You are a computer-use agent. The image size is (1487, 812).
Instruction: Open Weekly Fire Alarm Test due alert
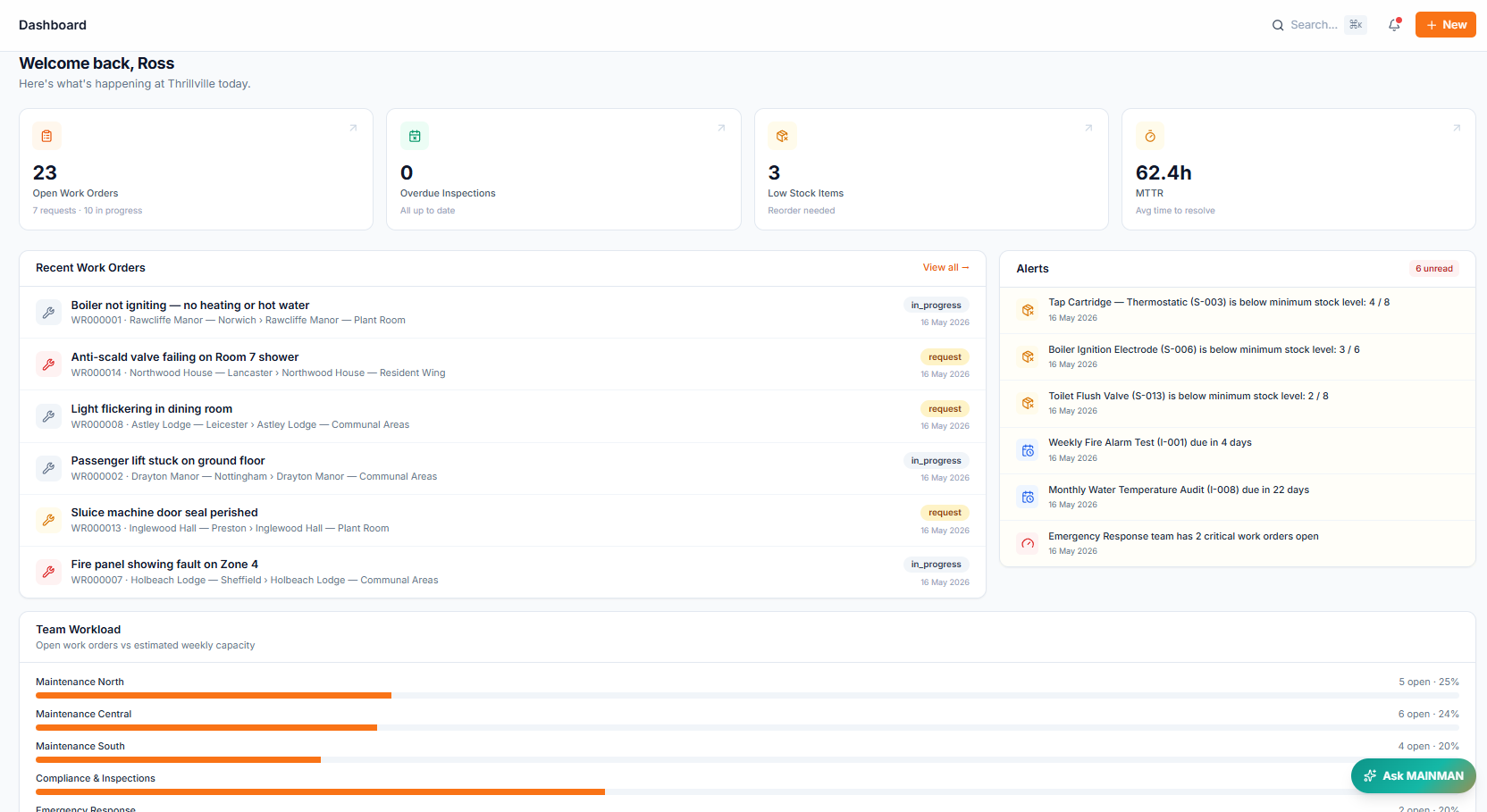(x=1238, y=450)
